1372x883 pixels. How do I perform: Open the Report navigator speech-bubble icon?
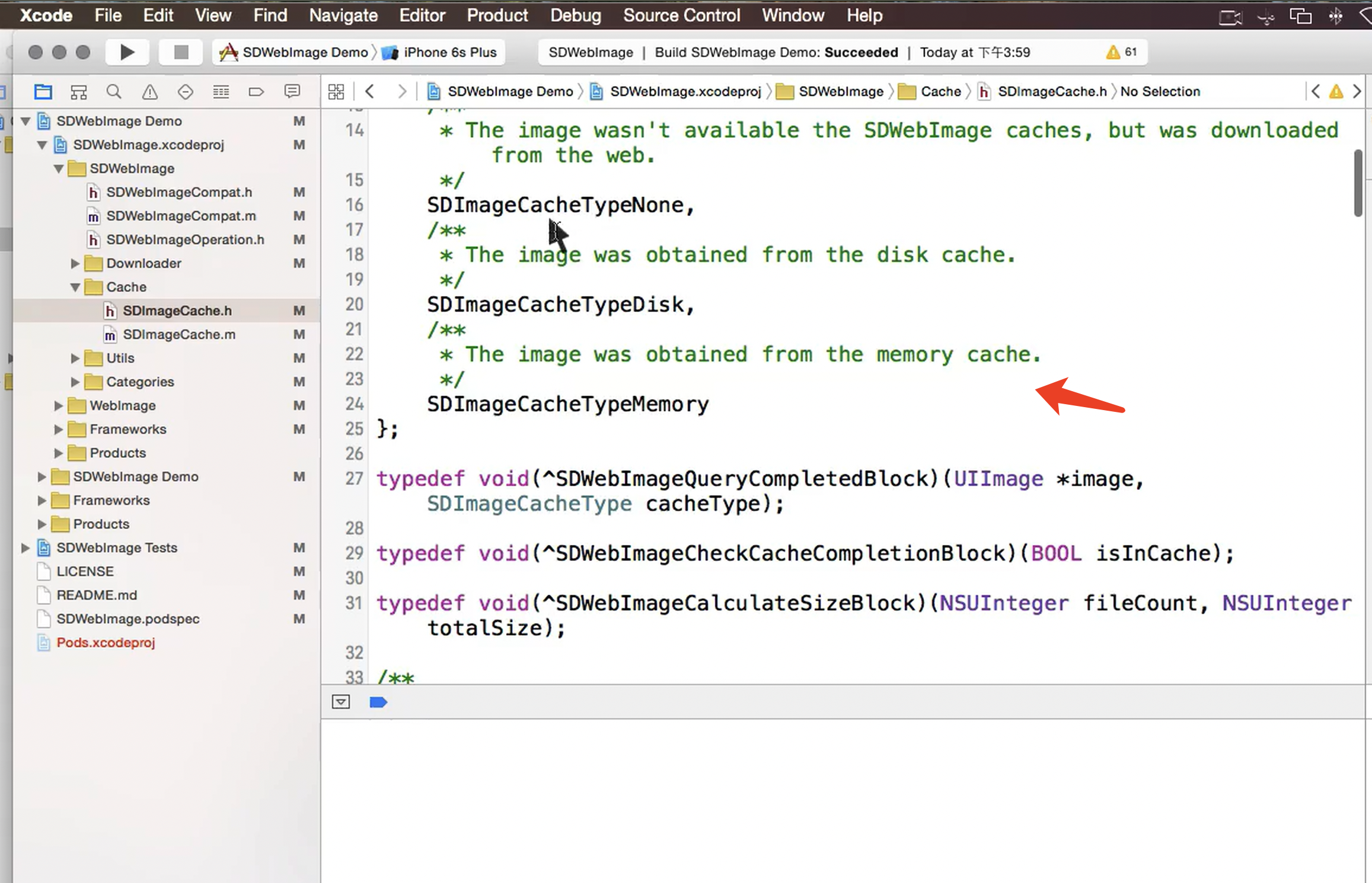click(x=292, y=92)
